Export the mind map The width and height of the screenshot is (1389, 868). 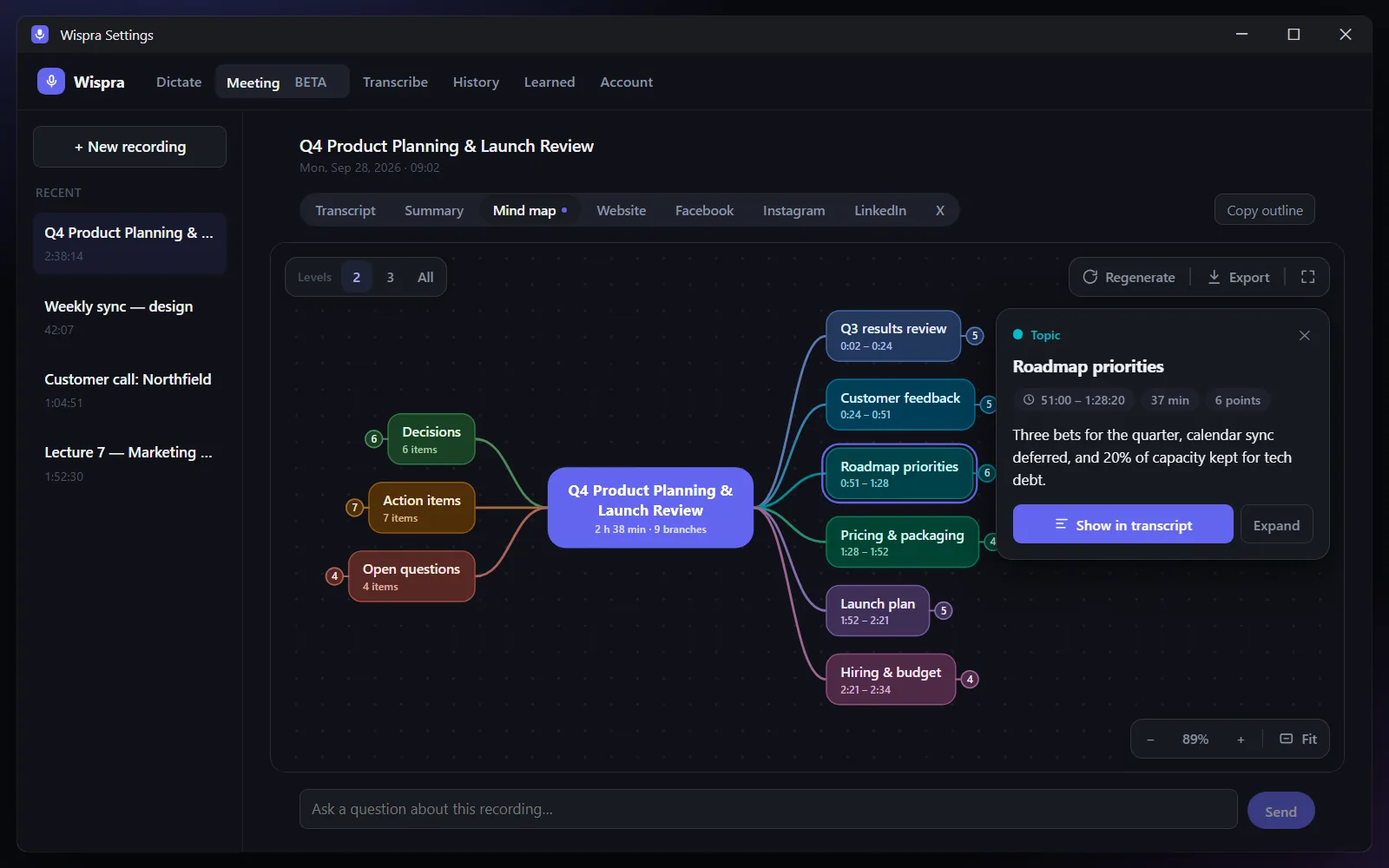click(1238, 277)
